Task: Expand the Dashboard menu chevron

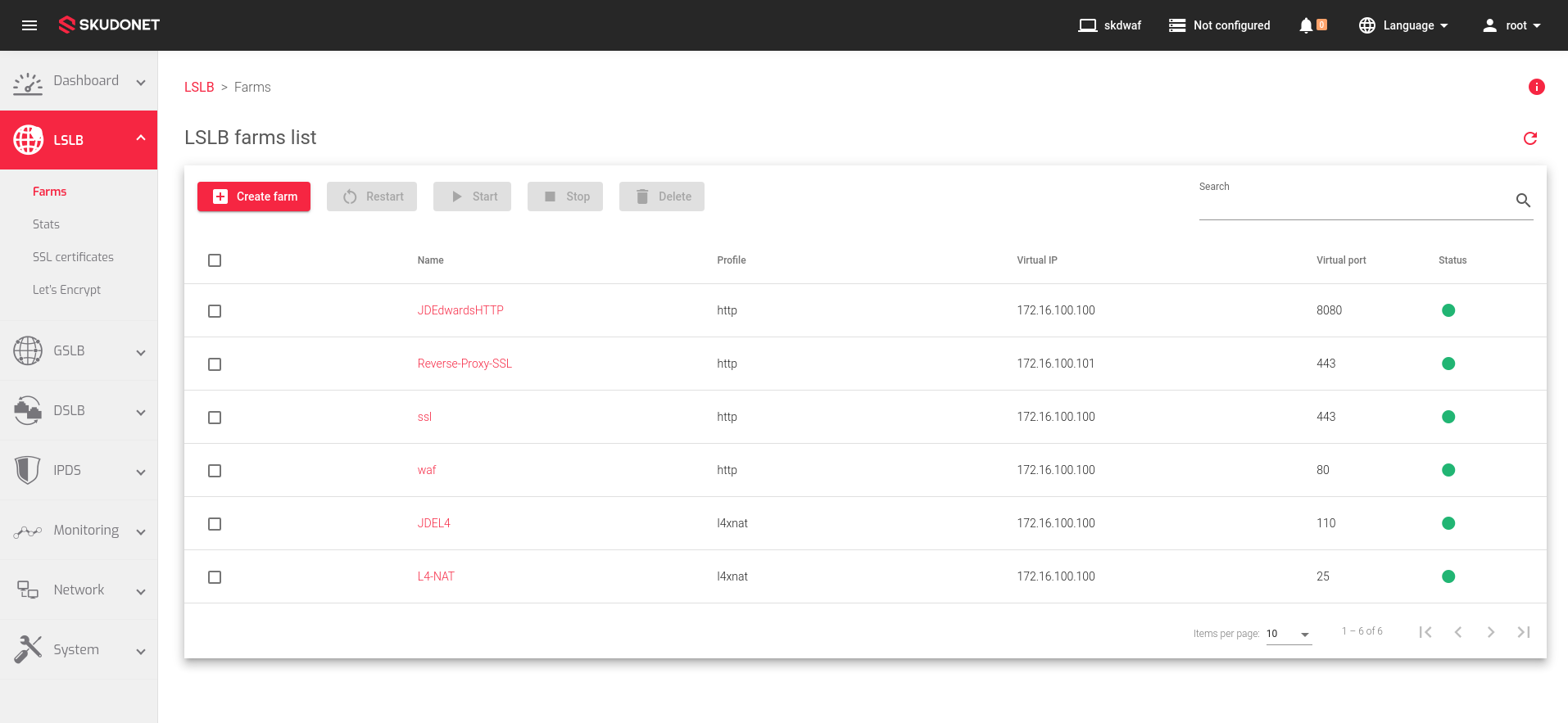Action: (141, 82)
